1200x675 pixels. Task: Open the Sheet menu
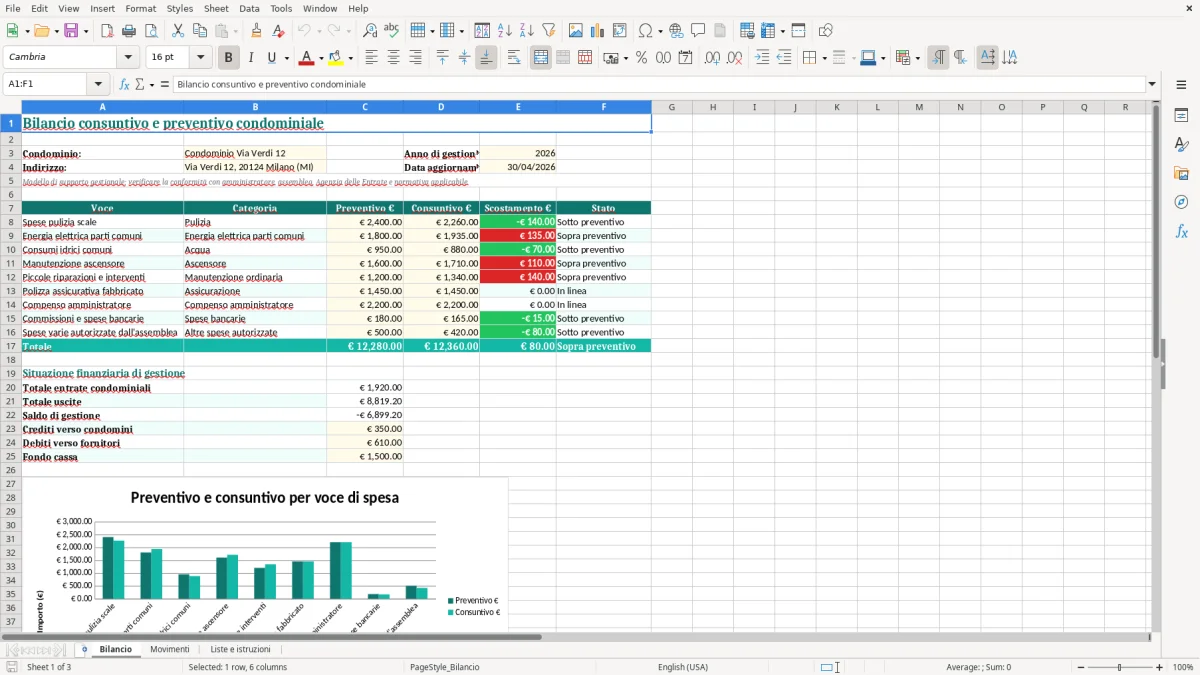(x=216, y=8)
